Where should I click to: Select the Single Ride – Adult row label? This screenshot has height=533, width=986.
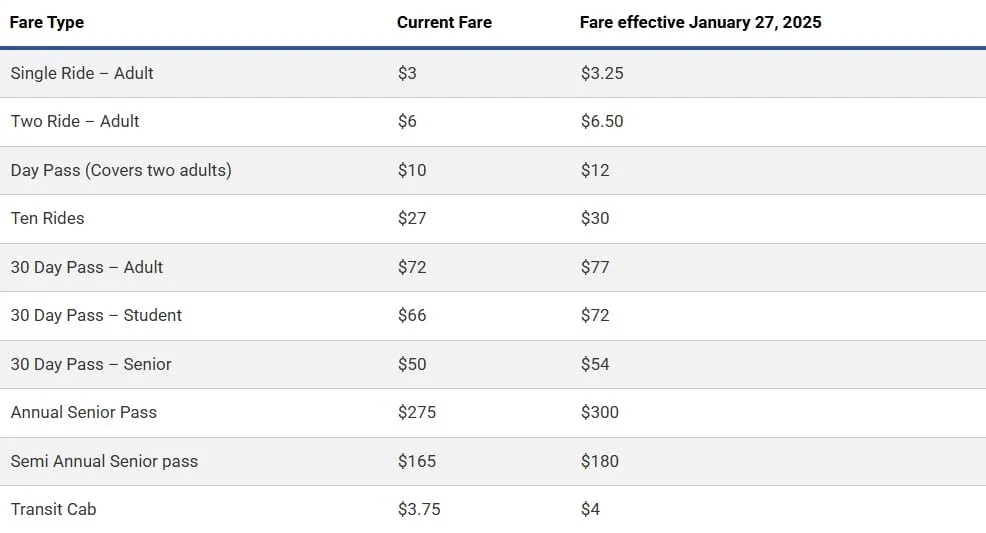pyautogui.click(x=82, y=73)
